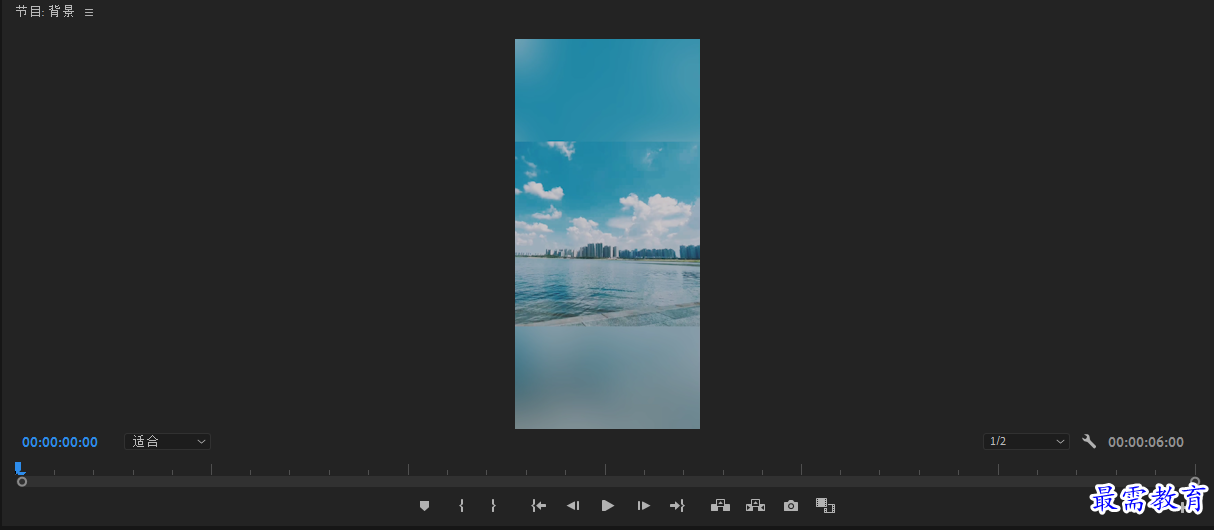Open the 适合 zoom level dropdown
The height and width of the screenshot is (530, 1214).
[167, 441]
